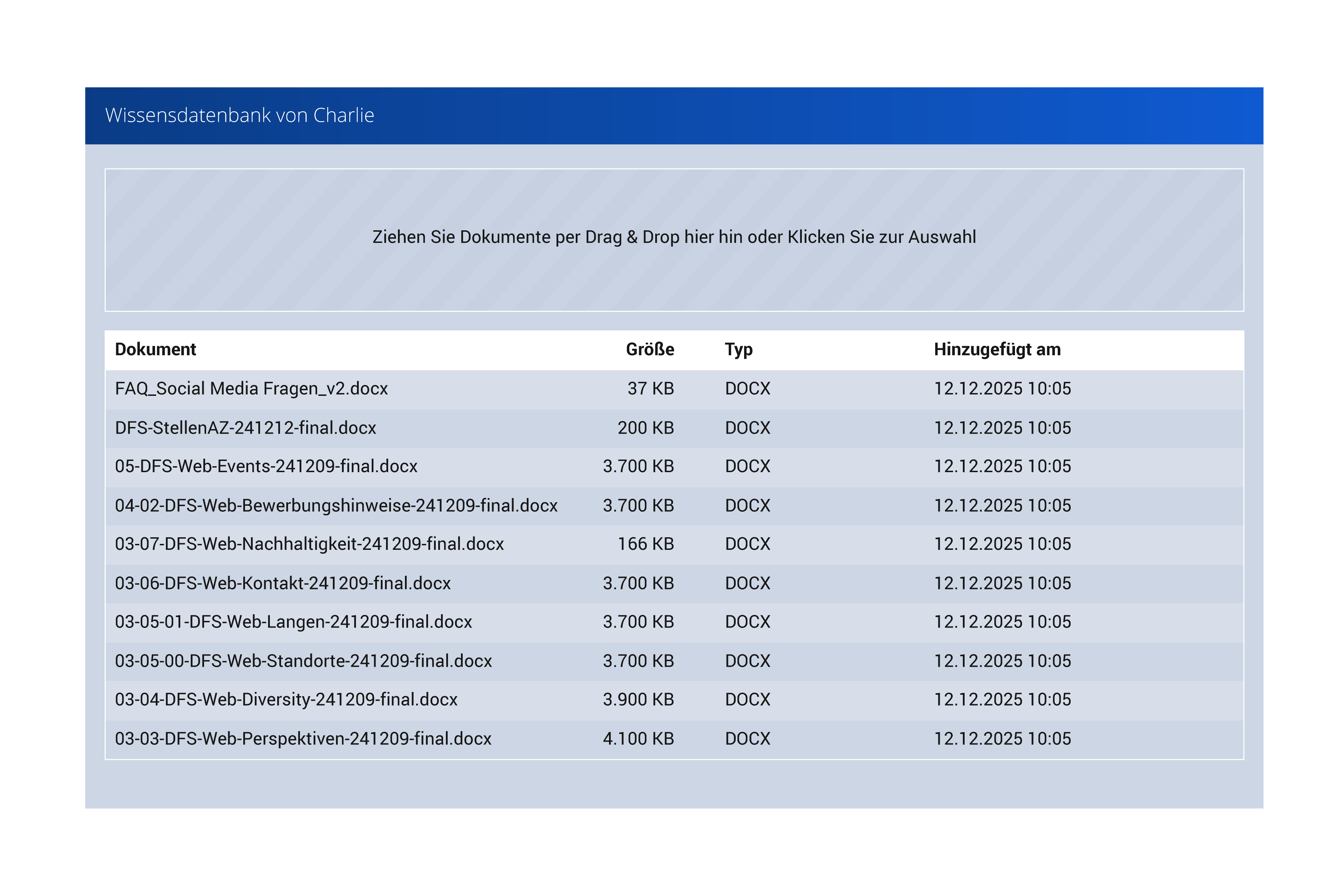Image resolution: width=1344 pixels, height=896 pixels.
Task: Click the 37 KB size value
Action: pyautogui.click(x=650, y=388)
